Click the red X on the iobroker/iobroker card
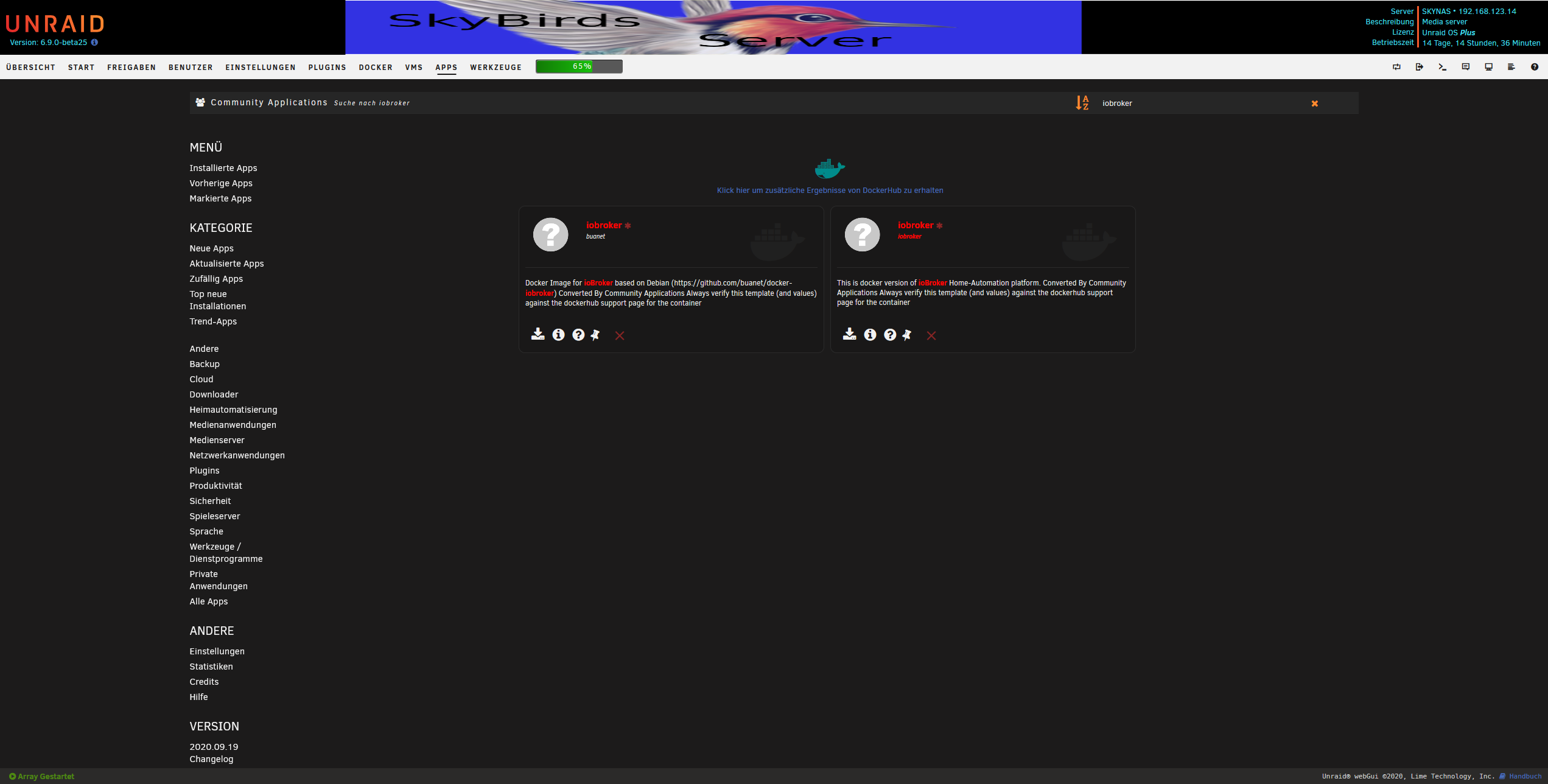This screenshot has height=784, width=1548. 931,335
